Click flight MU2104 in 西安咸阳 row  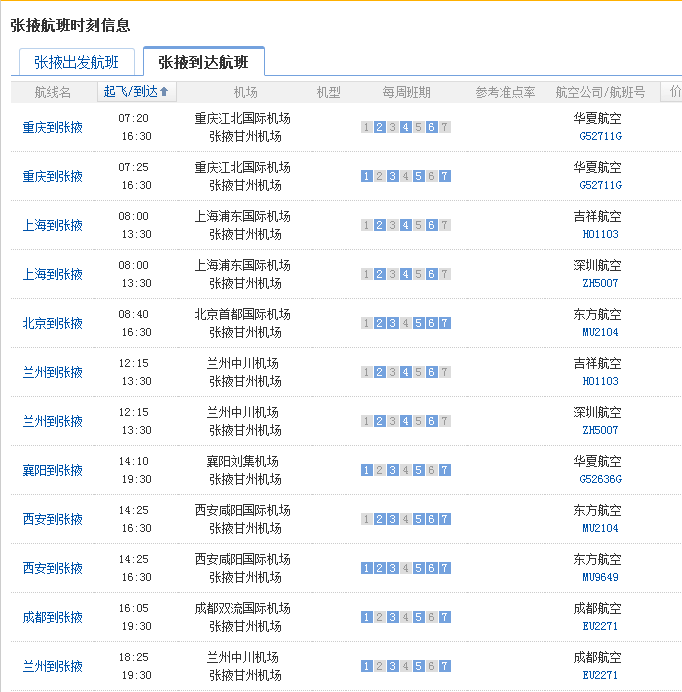point(600,528)
